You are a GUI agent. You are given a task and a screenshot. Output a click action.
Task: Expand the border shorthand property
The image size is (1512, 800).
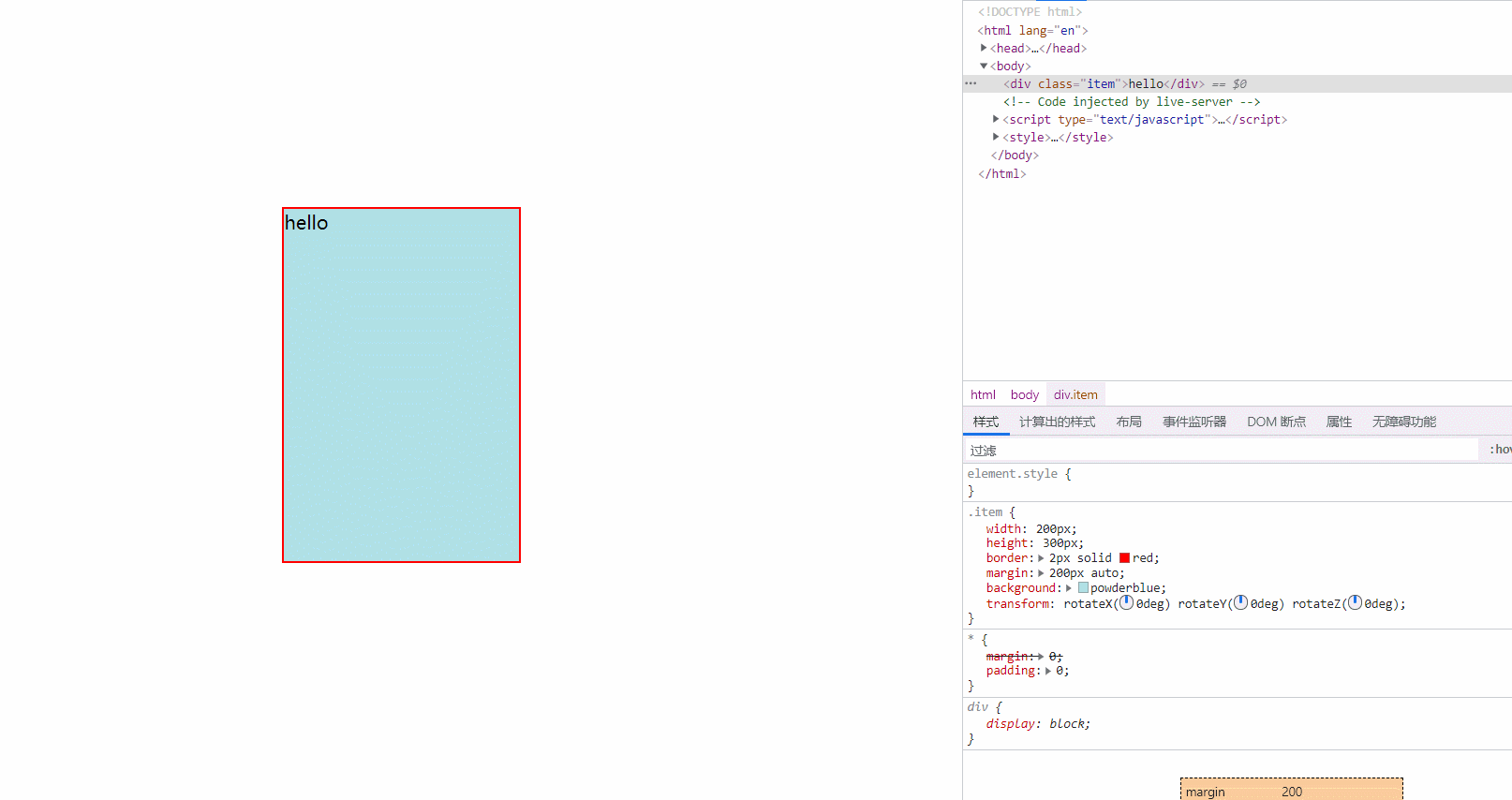[x=1041, y=558]
